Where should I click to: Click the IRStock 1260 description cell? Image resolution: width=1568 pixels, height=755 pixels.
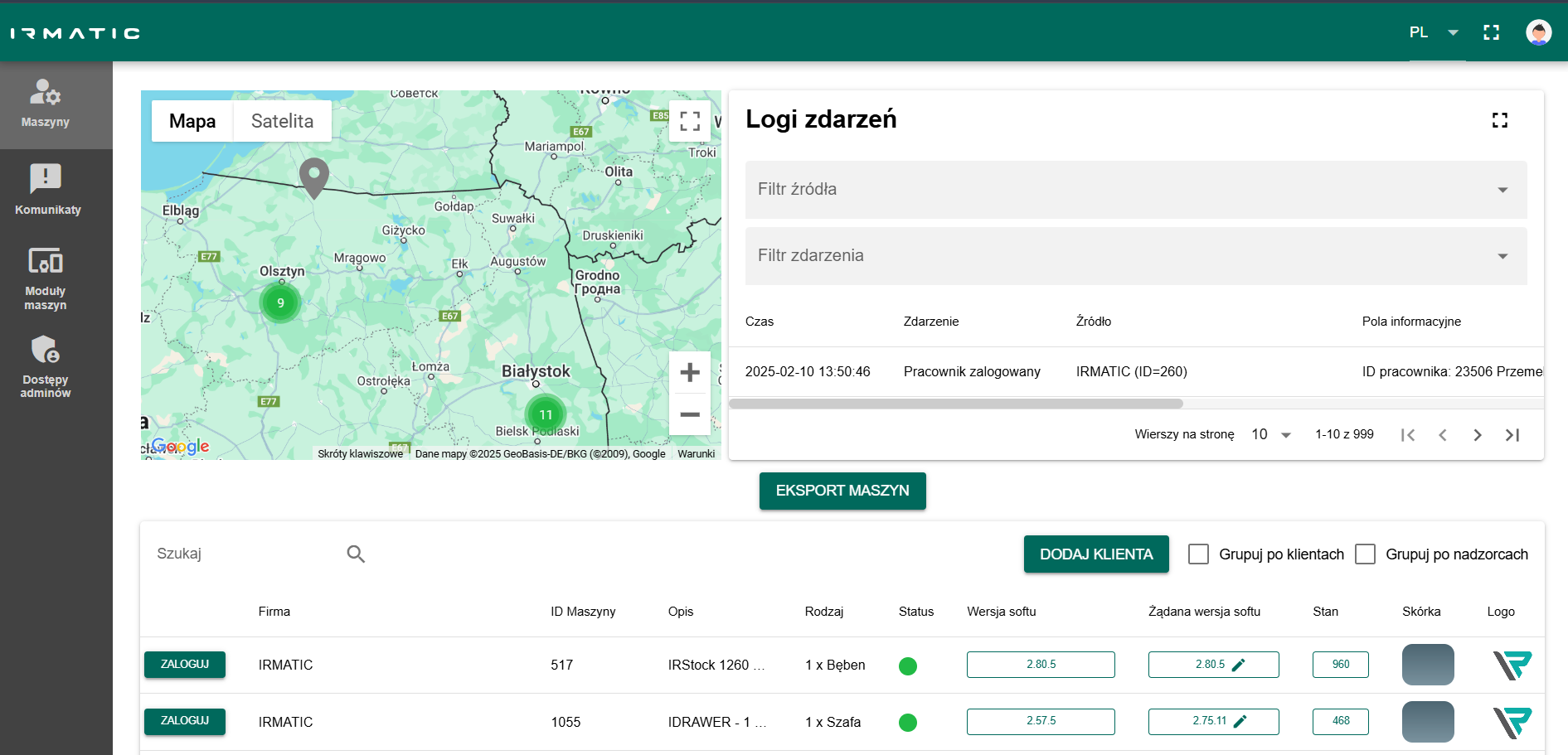point(716,665)
